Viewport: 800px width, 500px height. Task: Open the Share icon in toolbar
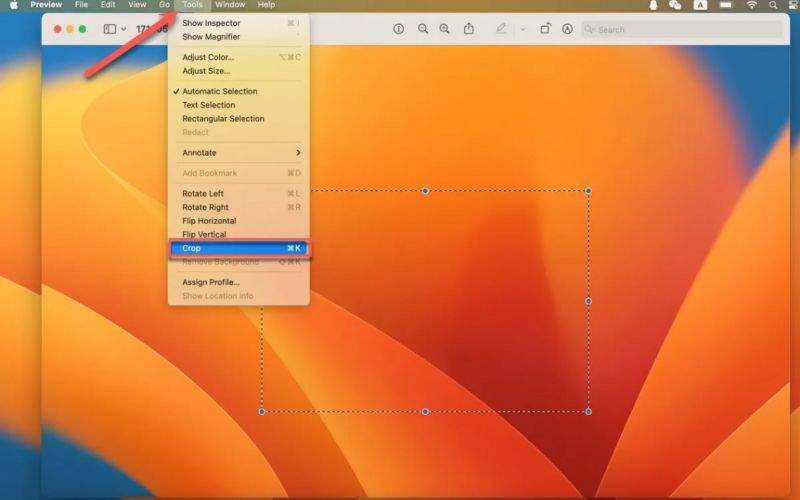(x=469, y=29)
